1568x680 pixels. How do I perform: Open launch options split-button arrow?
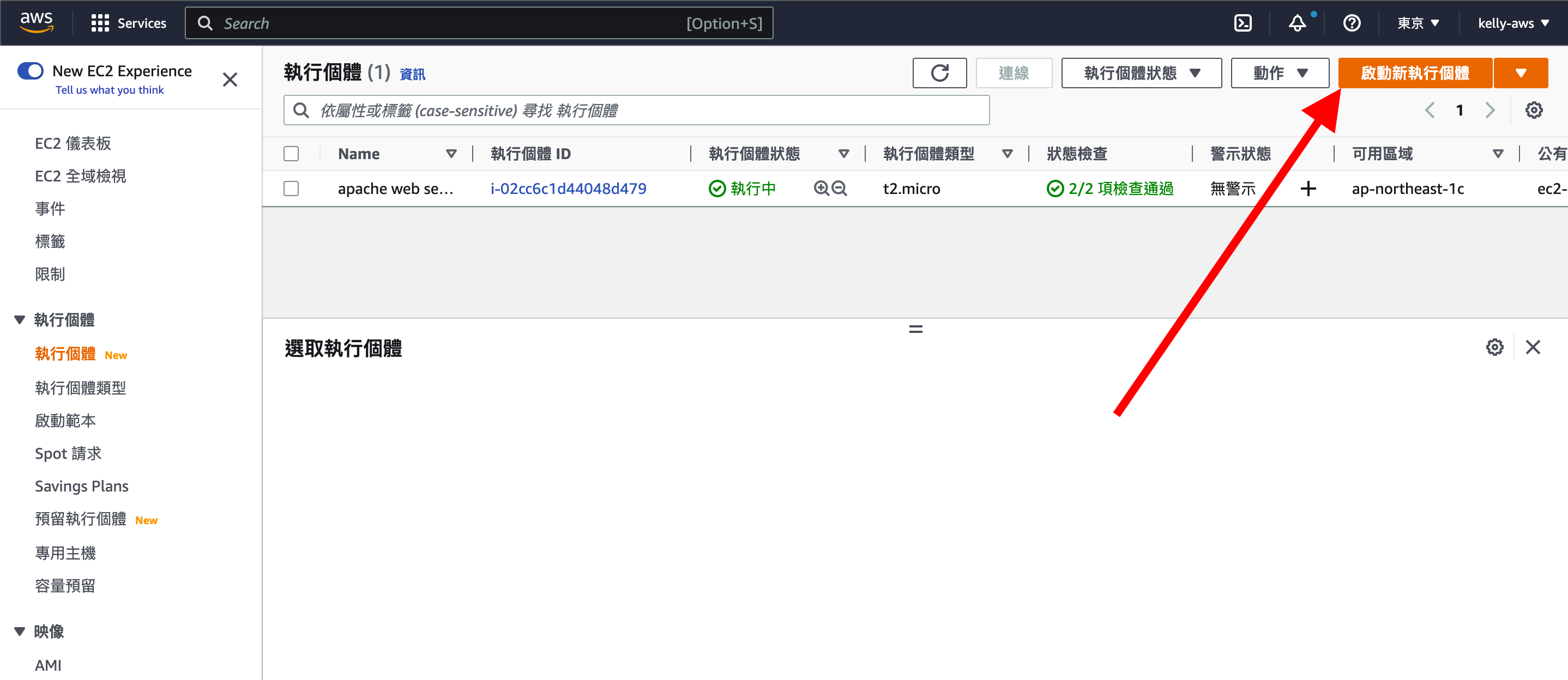[x=1521, y=73]
